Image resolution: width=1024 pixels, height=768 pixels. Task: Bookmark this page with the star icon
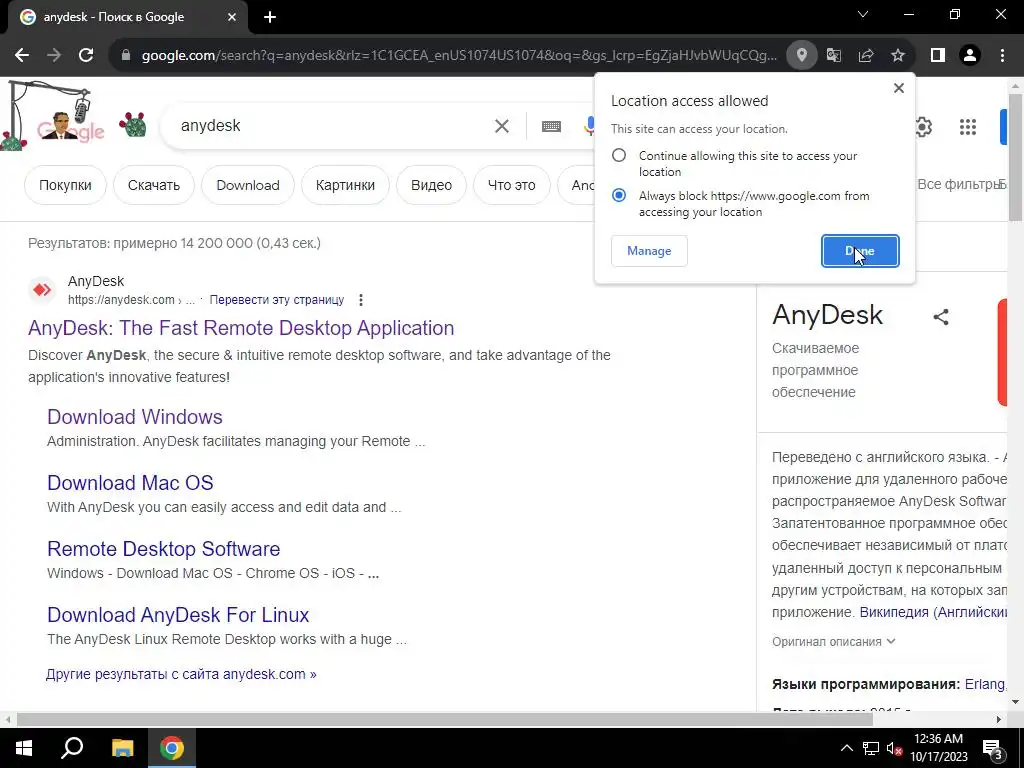tap(898, 56)
